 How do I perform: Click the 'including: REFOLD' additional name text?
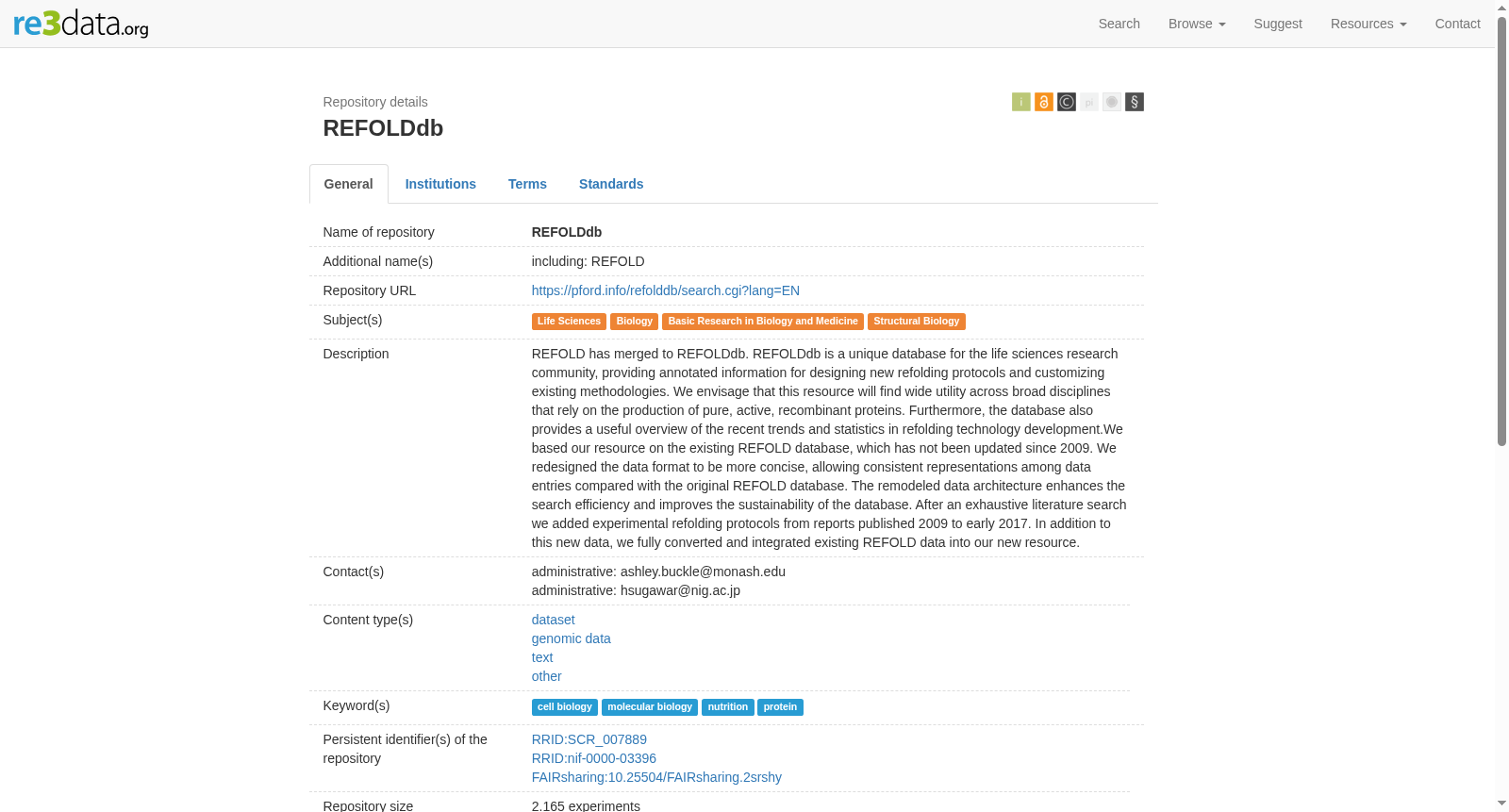tap(589, 261)
